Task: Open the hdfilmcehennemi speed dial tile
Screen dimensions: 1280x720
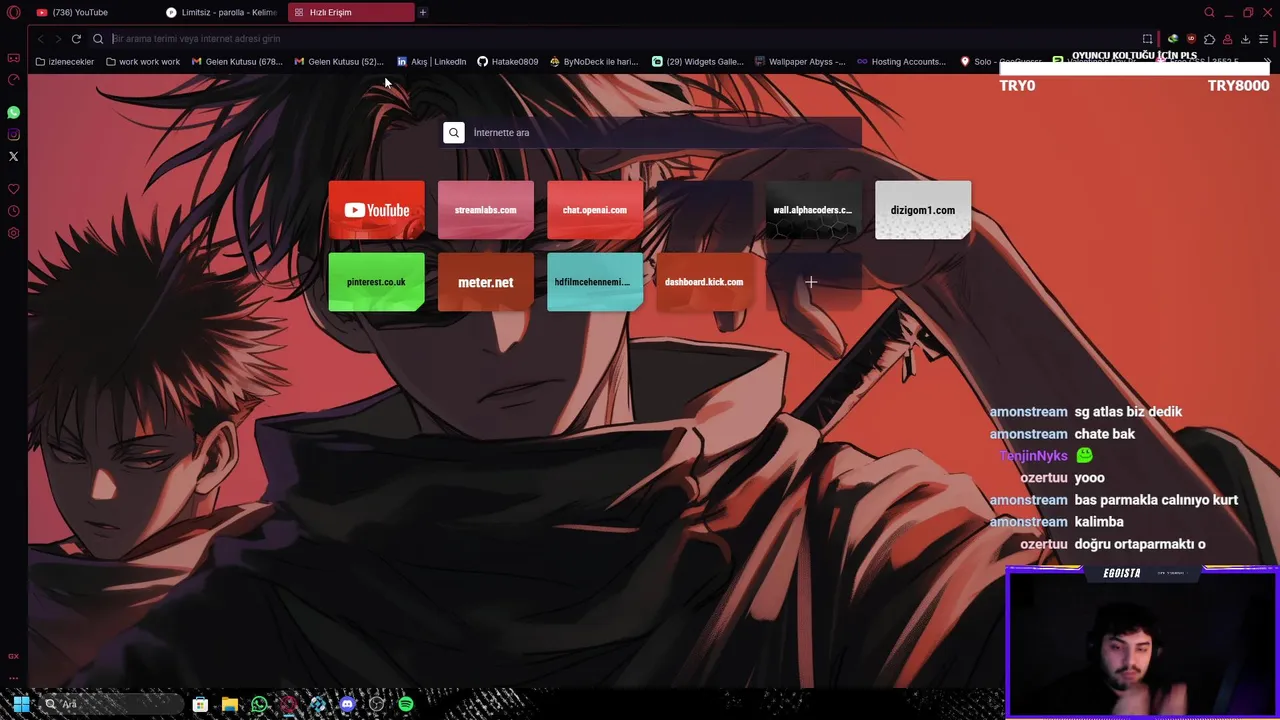Action: pos(595,282)
